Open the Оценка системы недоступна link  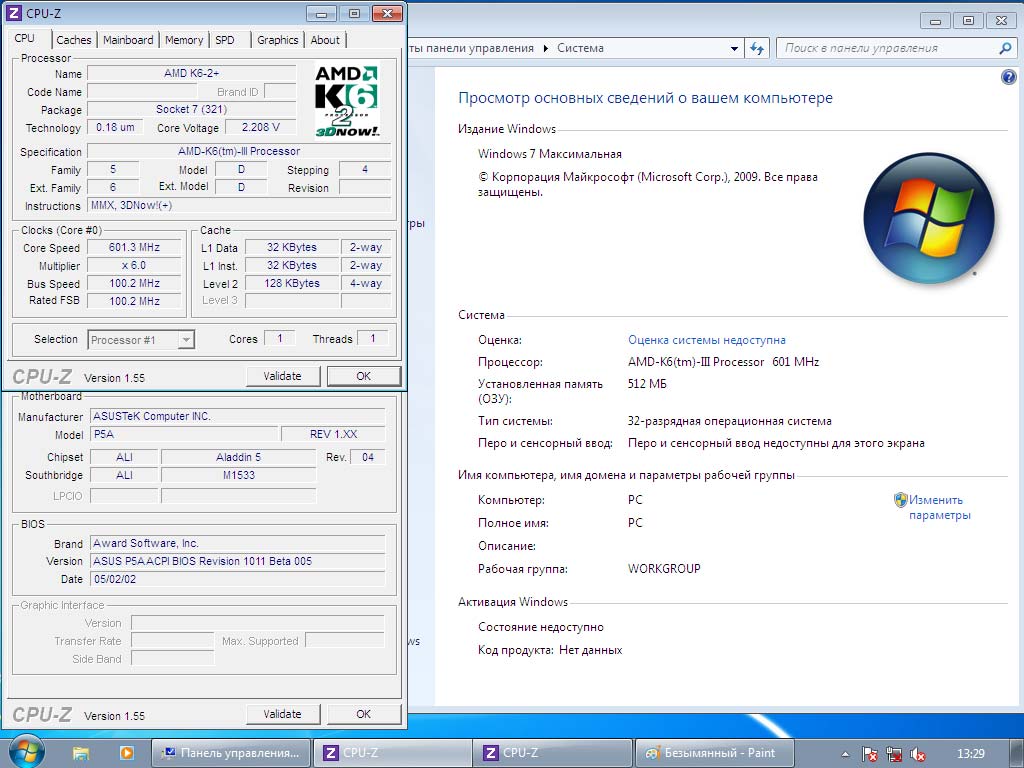coord(706,340)
